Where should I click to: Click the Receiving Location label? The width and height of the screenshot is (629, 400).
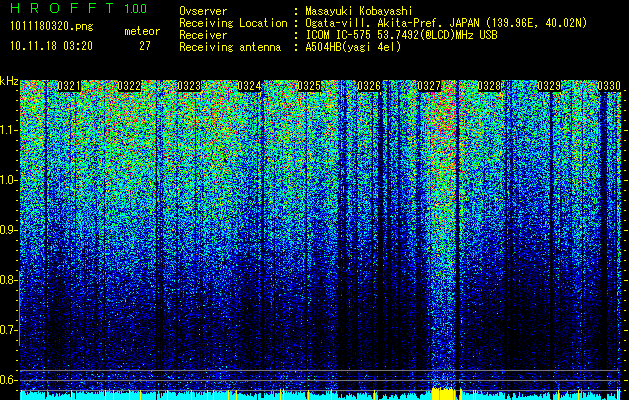coord(233,23)
